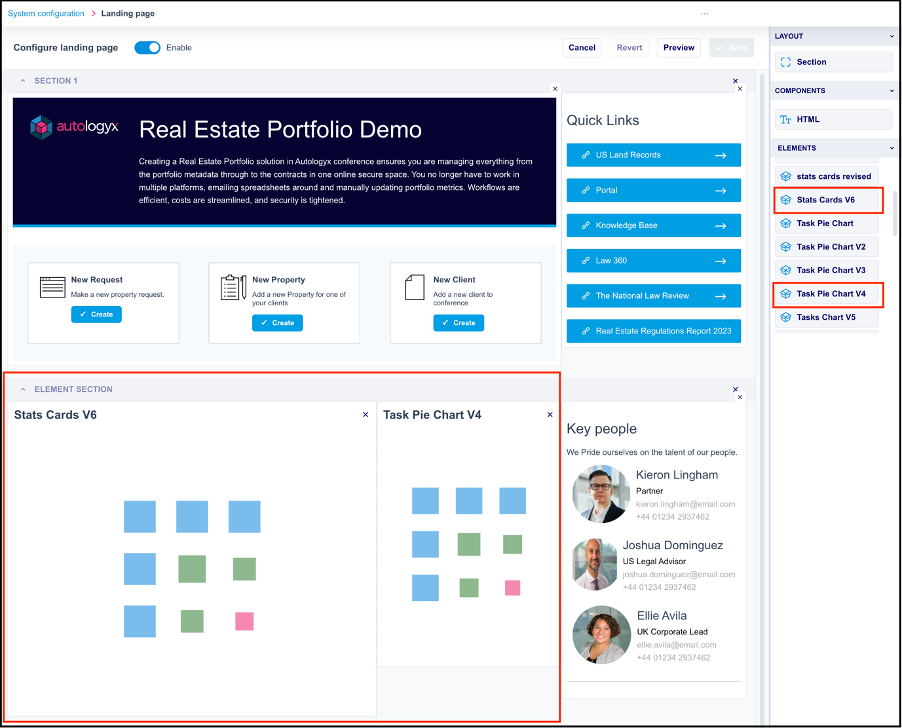Image resolution: width=902 pixels, height=728 pixels.
Task: Click Create under New Property
Action: [277, 323]
